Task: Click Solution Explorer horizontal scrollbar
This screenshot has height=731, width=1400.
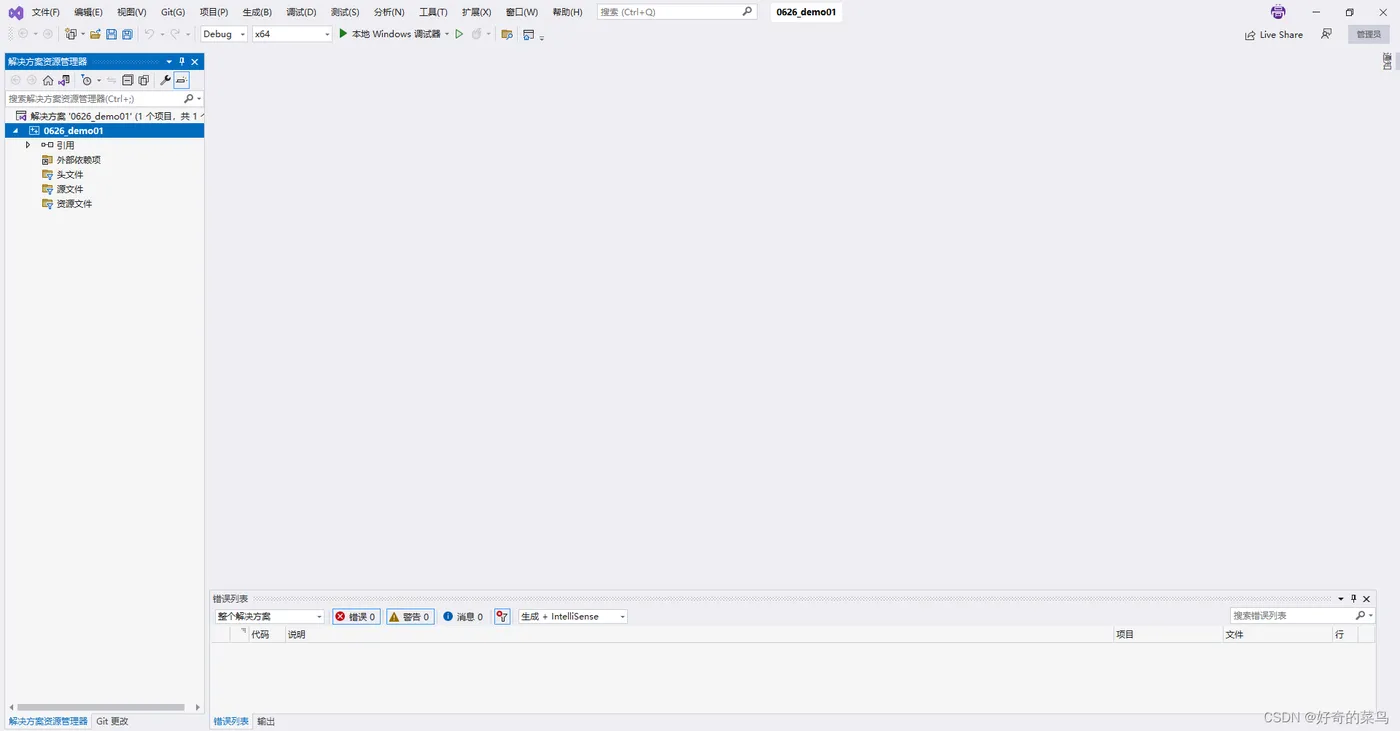Action: (x=101, y=707)
